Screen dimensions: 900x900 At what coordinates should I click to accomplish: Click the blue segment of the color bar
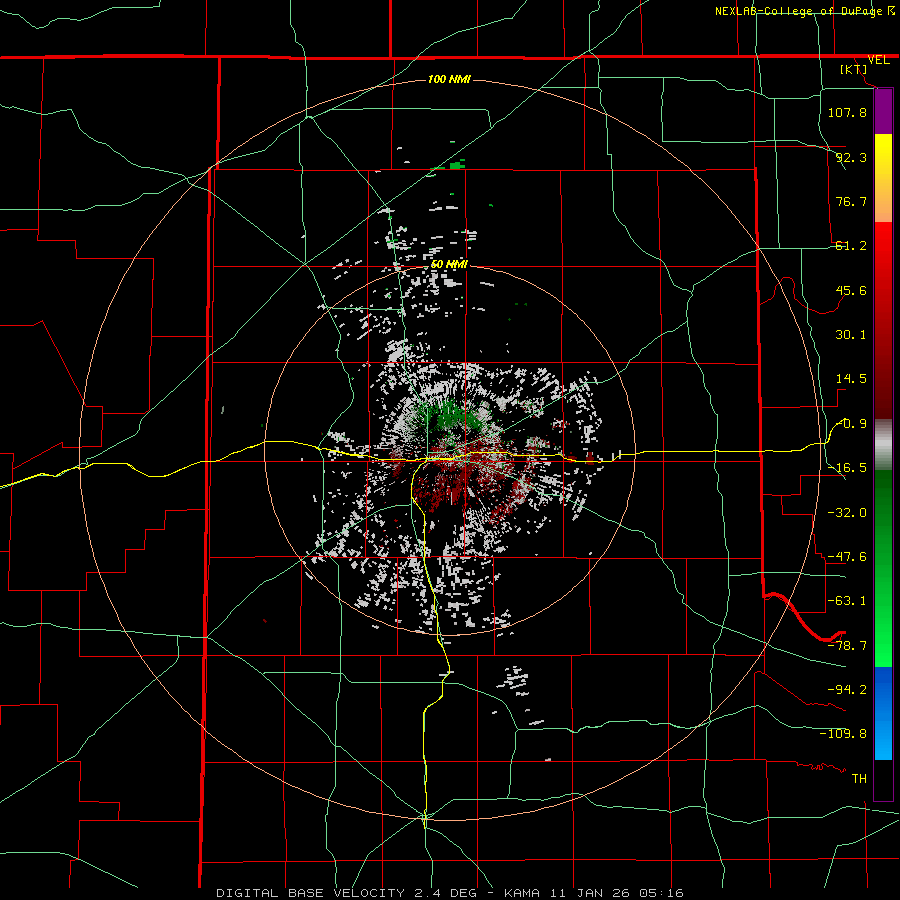[883, 713]
